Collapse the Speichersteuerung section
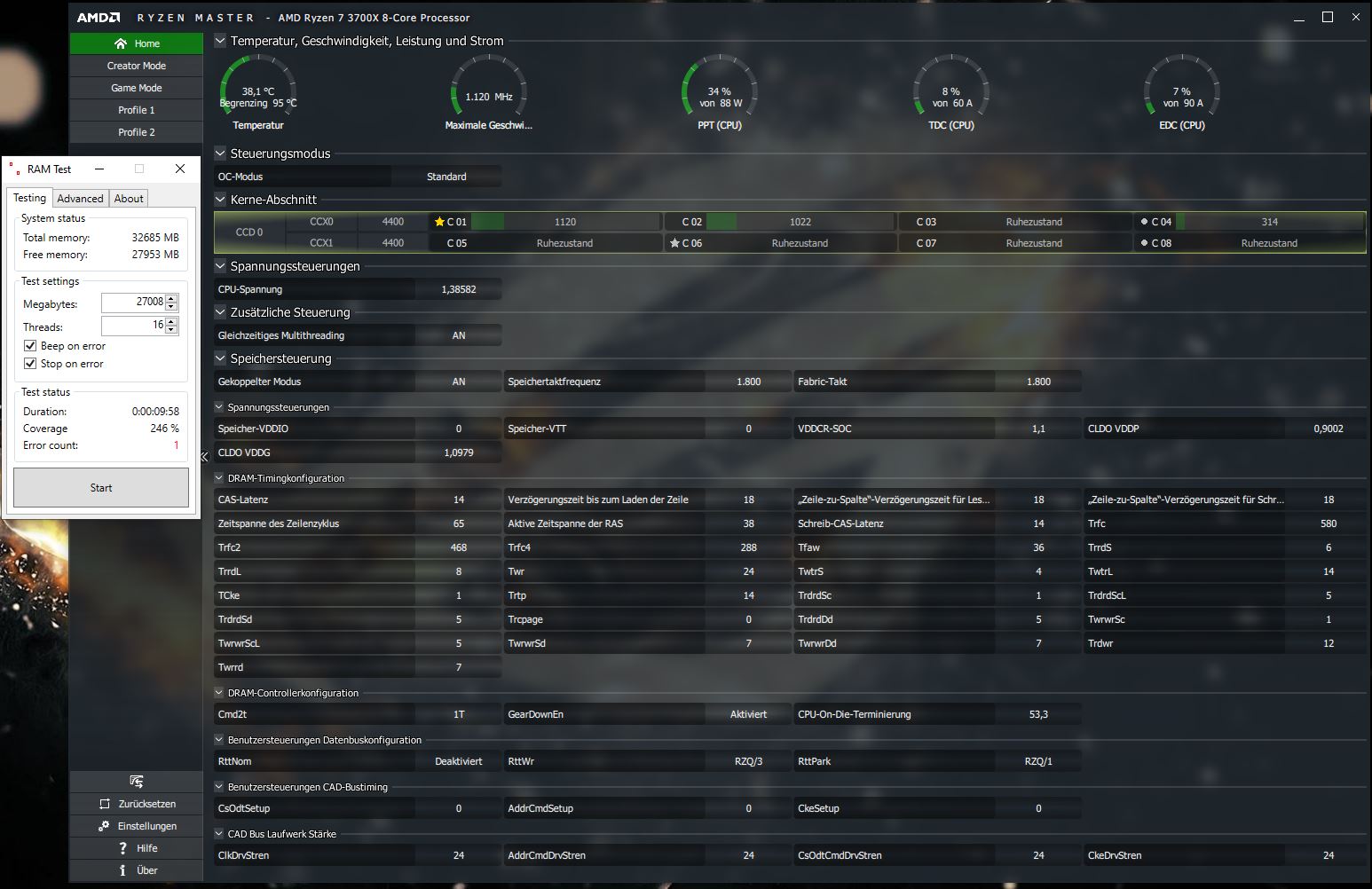Image resolution: width=1372 pixels, height=889 pixels. point(220,358)
